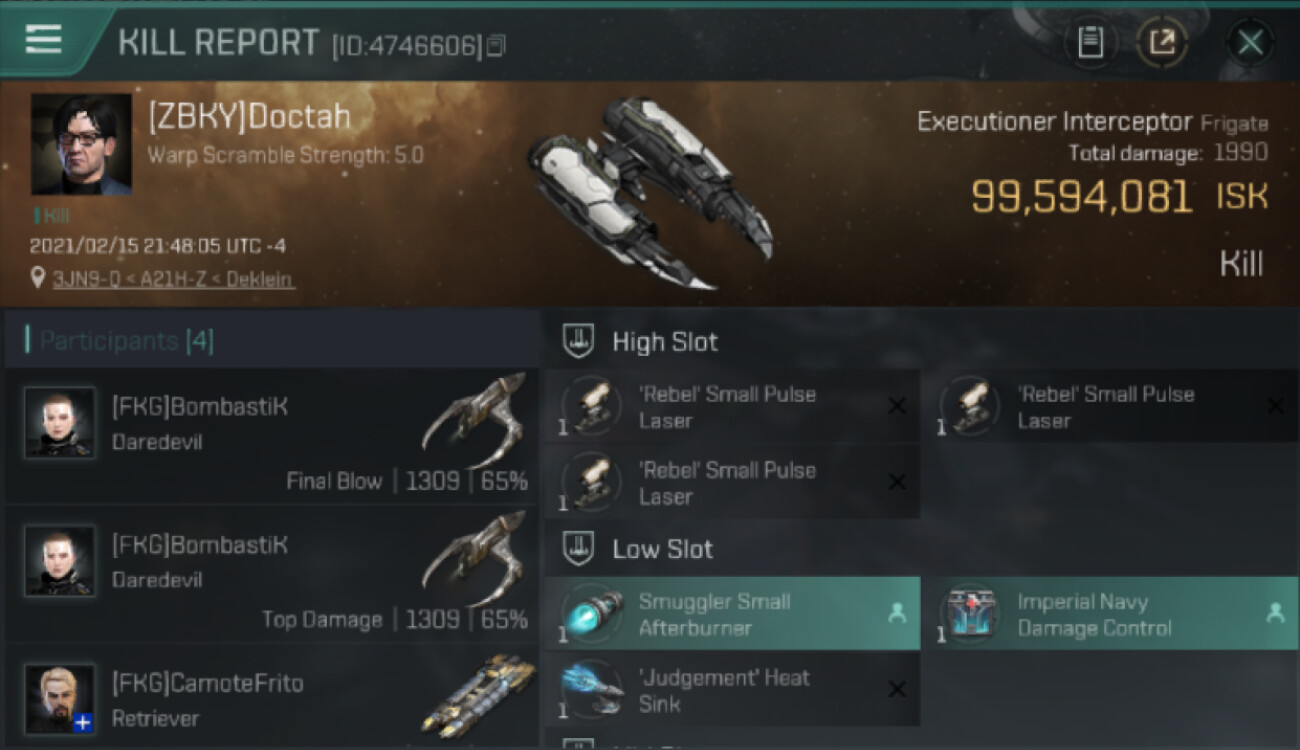Click the Low Slot section icon
The image size is (1300, 750).
tap(577, 548)
